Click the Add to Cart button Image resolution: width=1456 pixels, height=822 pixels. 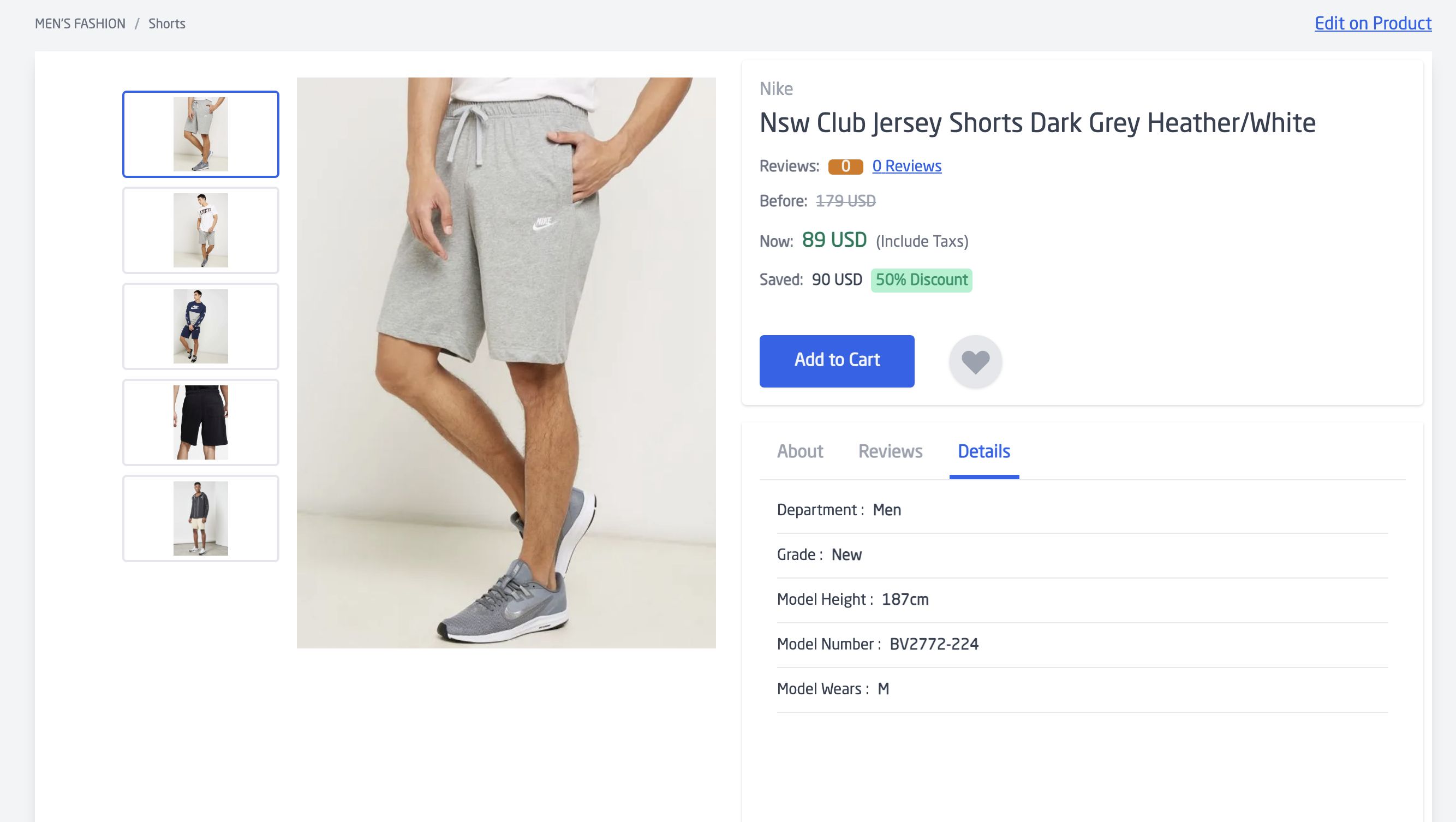click(x=837, y=361)
